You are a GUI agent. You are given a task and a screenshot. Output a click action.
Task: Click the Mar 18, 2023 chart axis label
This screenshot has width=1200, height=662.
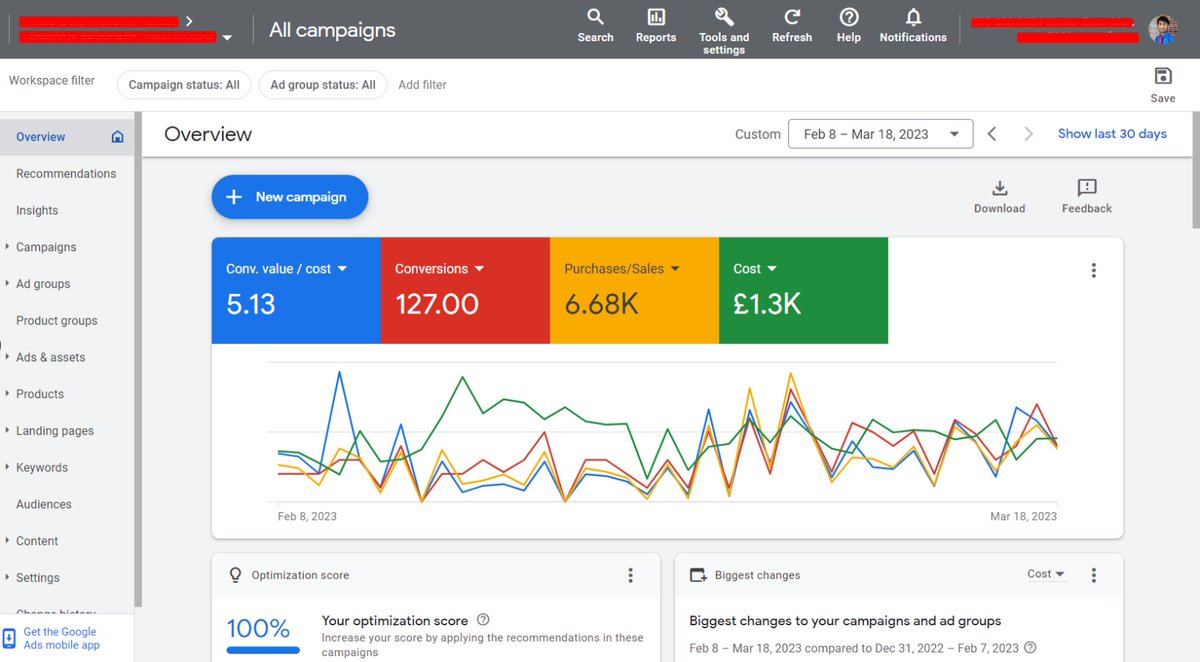(1023, 517)
